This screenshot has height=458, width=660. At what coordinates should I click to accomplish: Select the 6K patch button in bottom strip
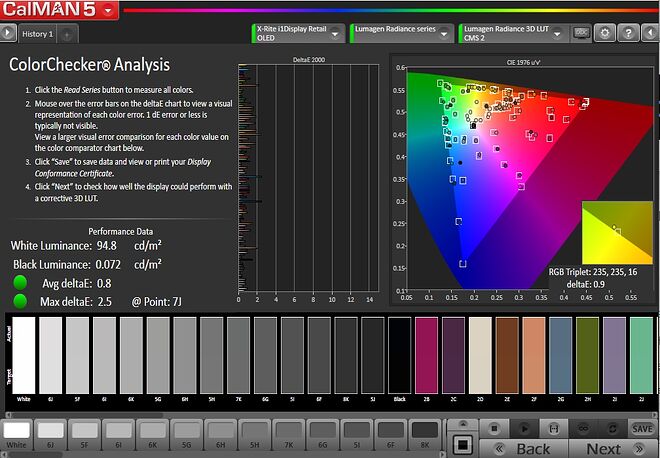153,434
